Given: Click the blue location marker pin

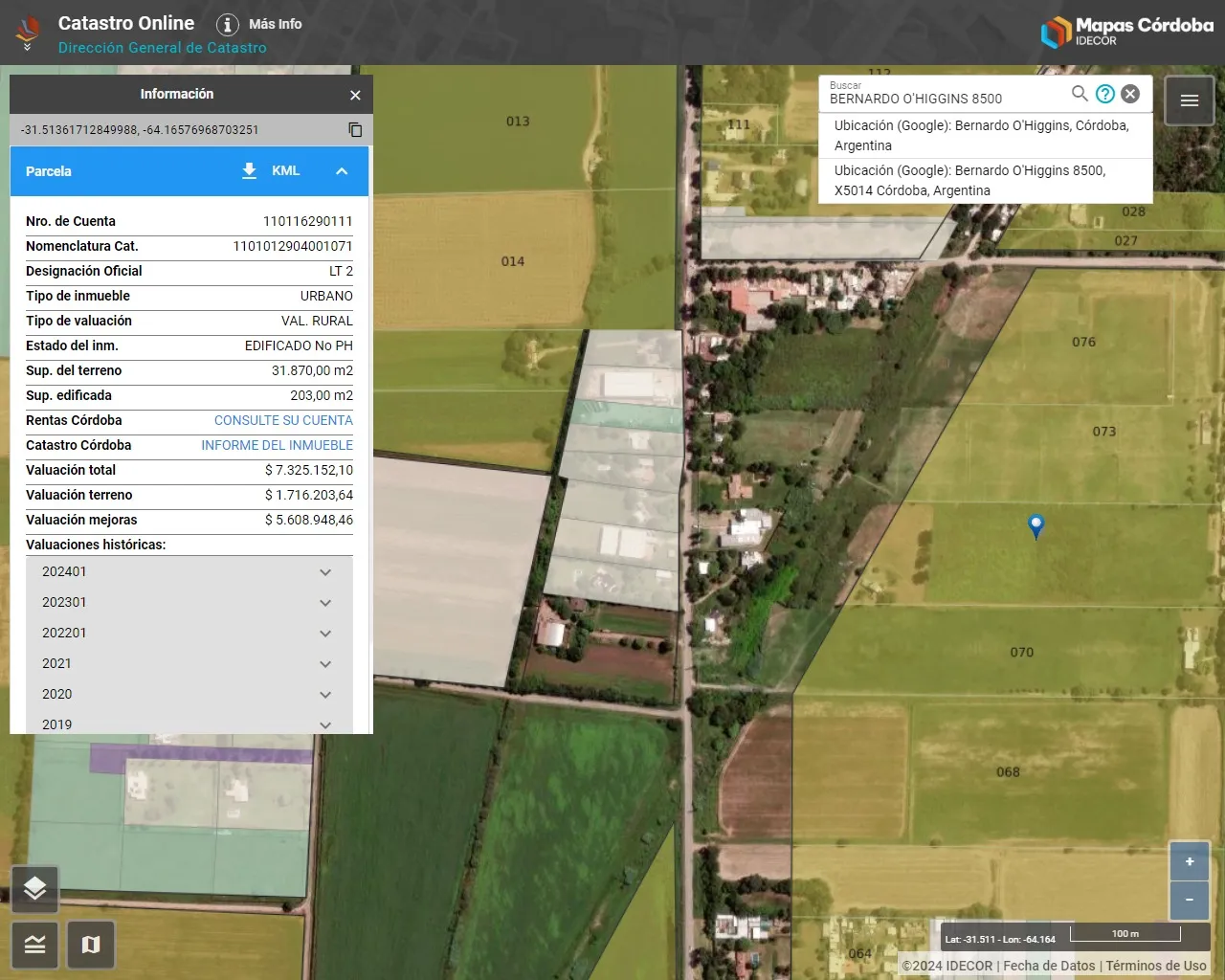Looking at the screenshot, I should tap(1036, 526).
